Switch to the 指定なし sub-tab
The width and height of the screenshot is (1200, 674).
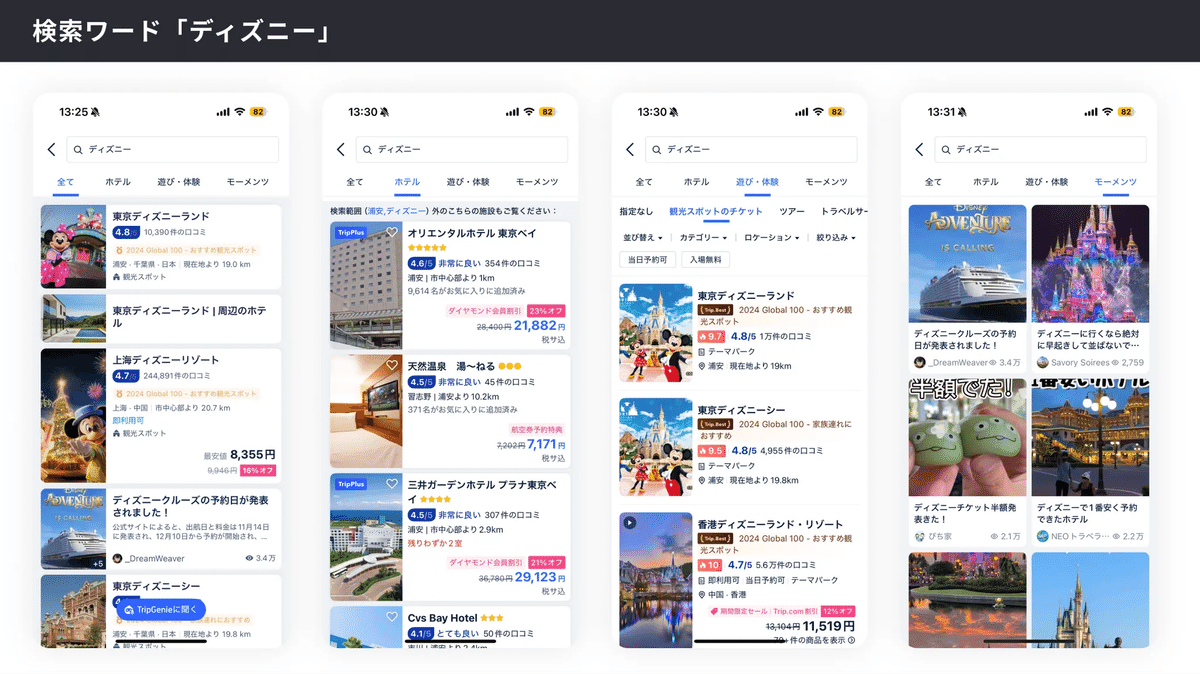(x=636, y=211)
